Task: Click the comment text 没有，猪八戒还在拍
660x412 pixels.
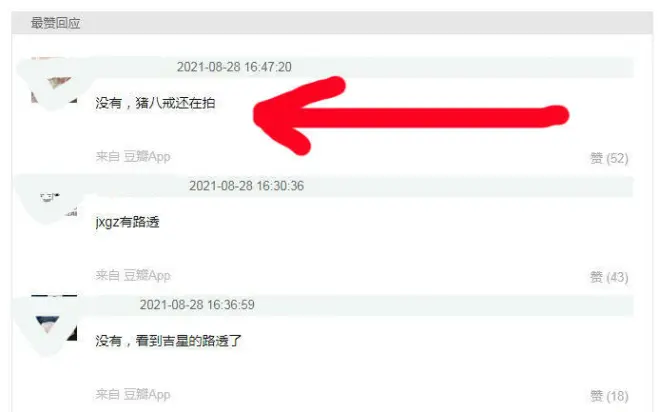Action: (155, 103)
